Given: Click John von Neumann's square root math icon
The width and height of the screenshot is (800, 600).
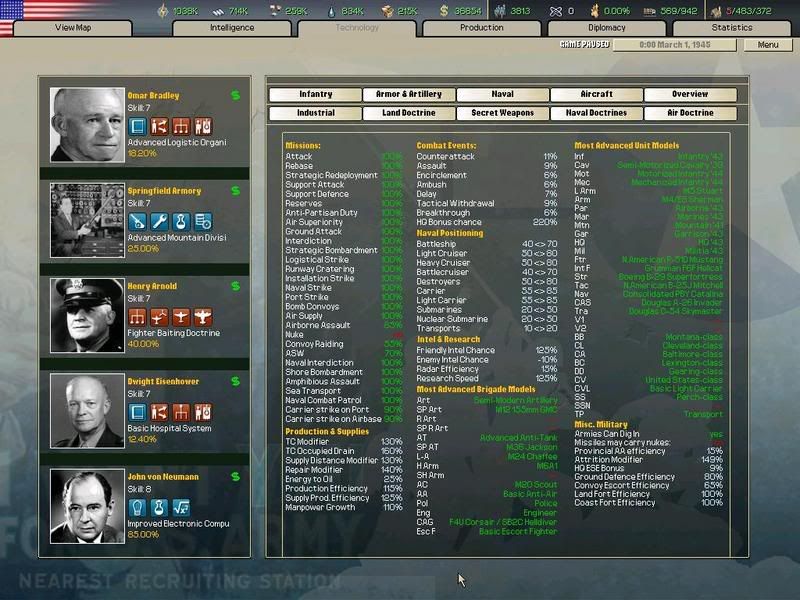Looking at the screenshot, I should pos(181,508).
